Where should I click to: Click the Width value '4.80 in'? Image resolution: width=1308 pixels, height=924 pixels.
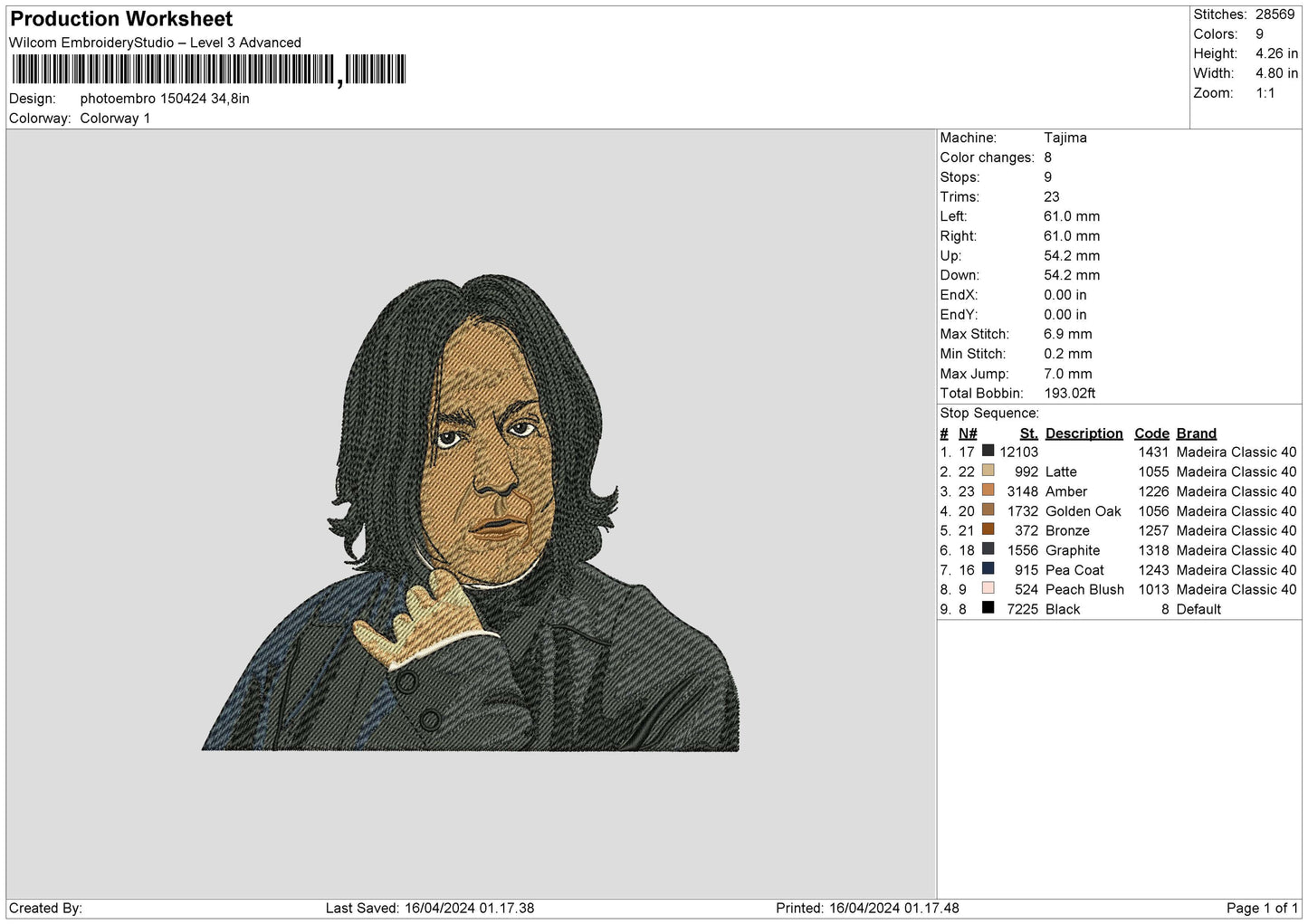click(x=1276, y=73)
